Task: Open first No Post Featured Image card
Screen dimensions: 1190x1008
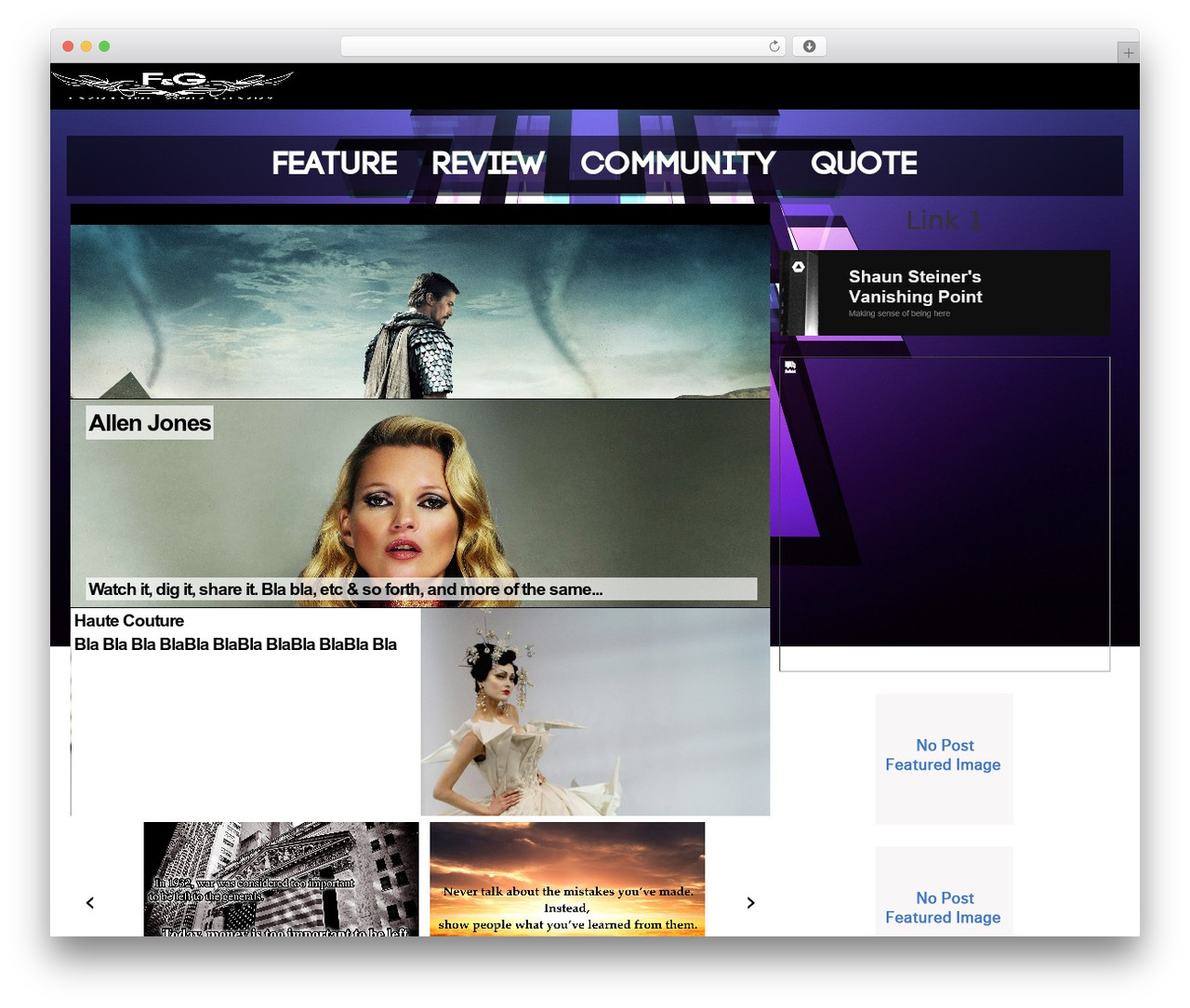Action: 944,759
